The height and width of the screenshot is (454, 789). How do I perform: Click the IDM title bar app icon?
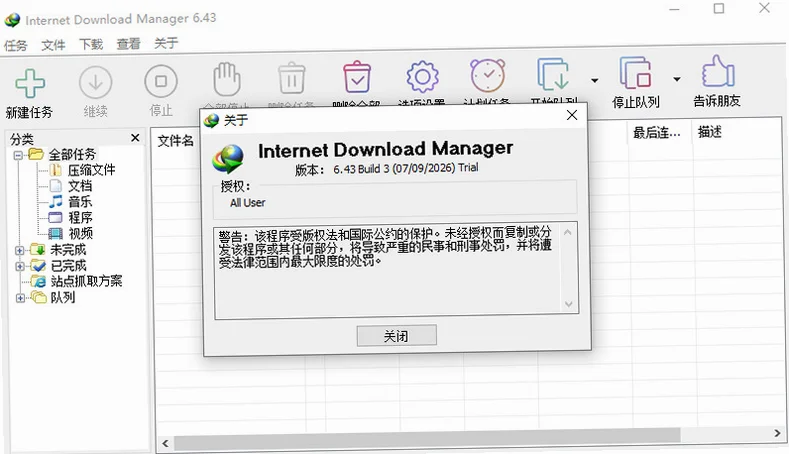tap(12, 20)
